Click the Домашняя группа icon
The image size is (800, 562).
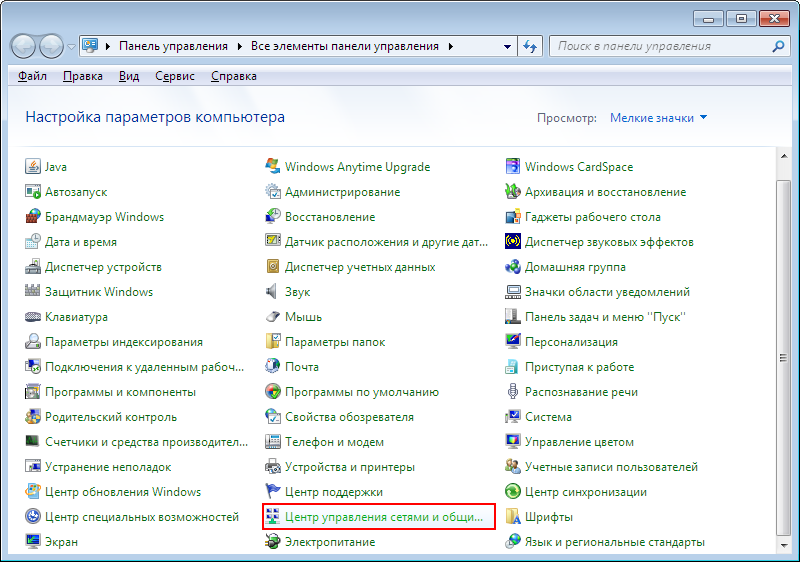pyautogui.click(x=512, y=267)
